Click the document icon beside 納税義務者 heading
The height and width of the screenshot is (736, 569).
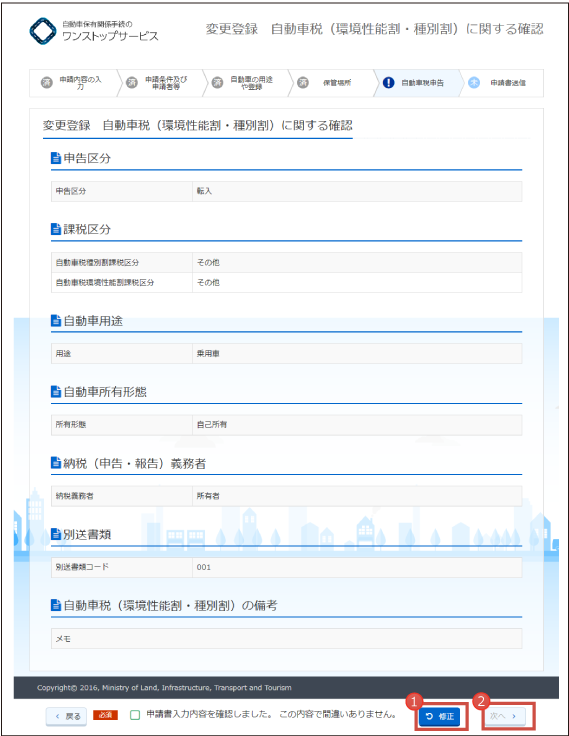[x=56, y=463]
